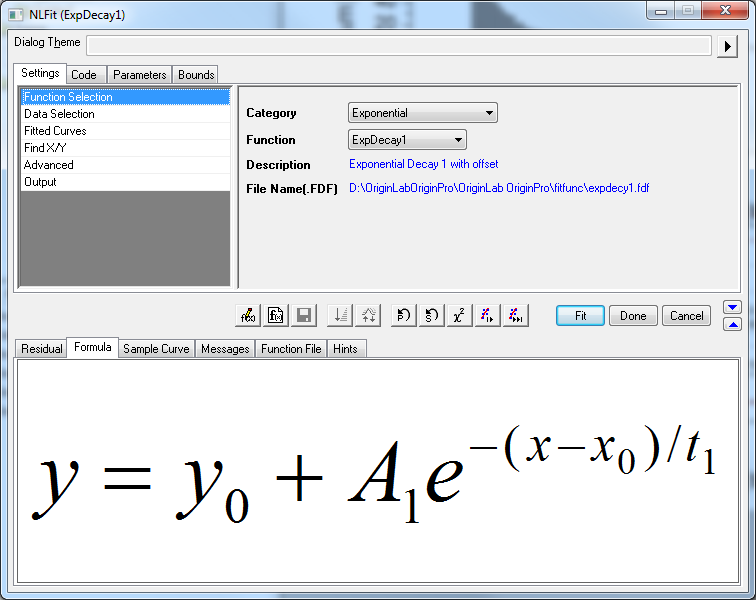
Task: Click the NLFit window title icon
Action: (16, 15)
